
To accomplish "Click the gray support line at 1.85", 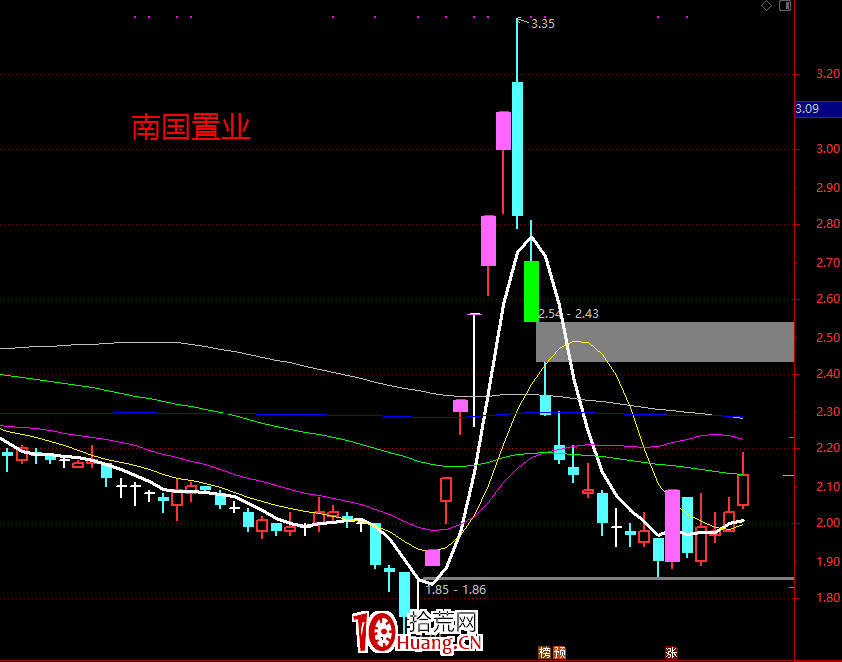I will click(x=608, y=578).
